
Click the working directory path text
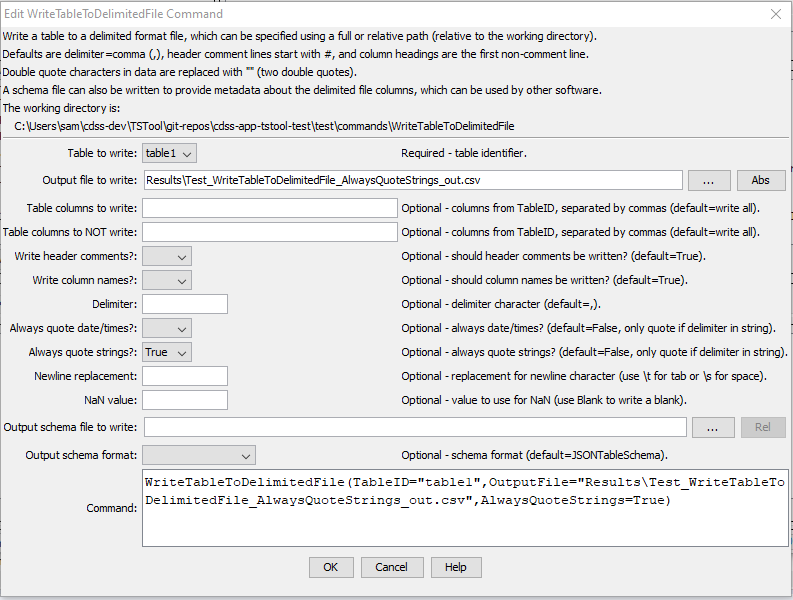[x=264, y=126]
